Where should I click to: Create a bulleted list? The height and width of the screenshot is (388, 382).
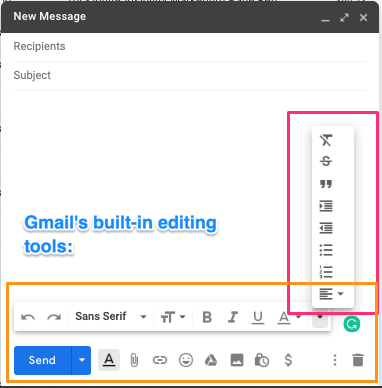pos(326,250)
